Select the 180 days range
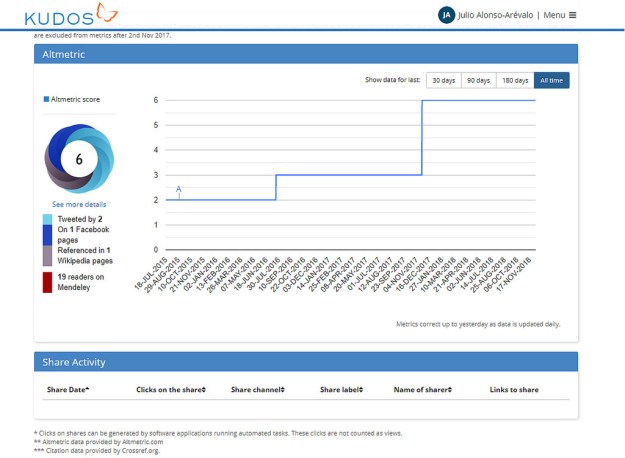The height and width of the screenshot is (458, 625). (515, 80)
